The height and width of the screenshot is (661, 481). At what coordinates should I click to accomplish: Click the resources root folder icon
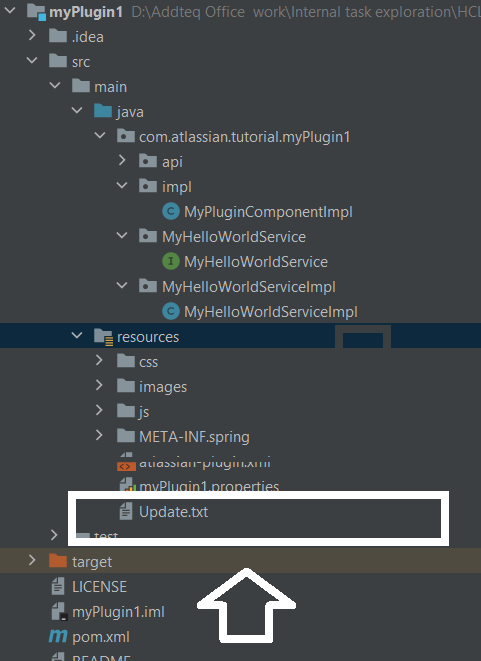pos(103,337)
